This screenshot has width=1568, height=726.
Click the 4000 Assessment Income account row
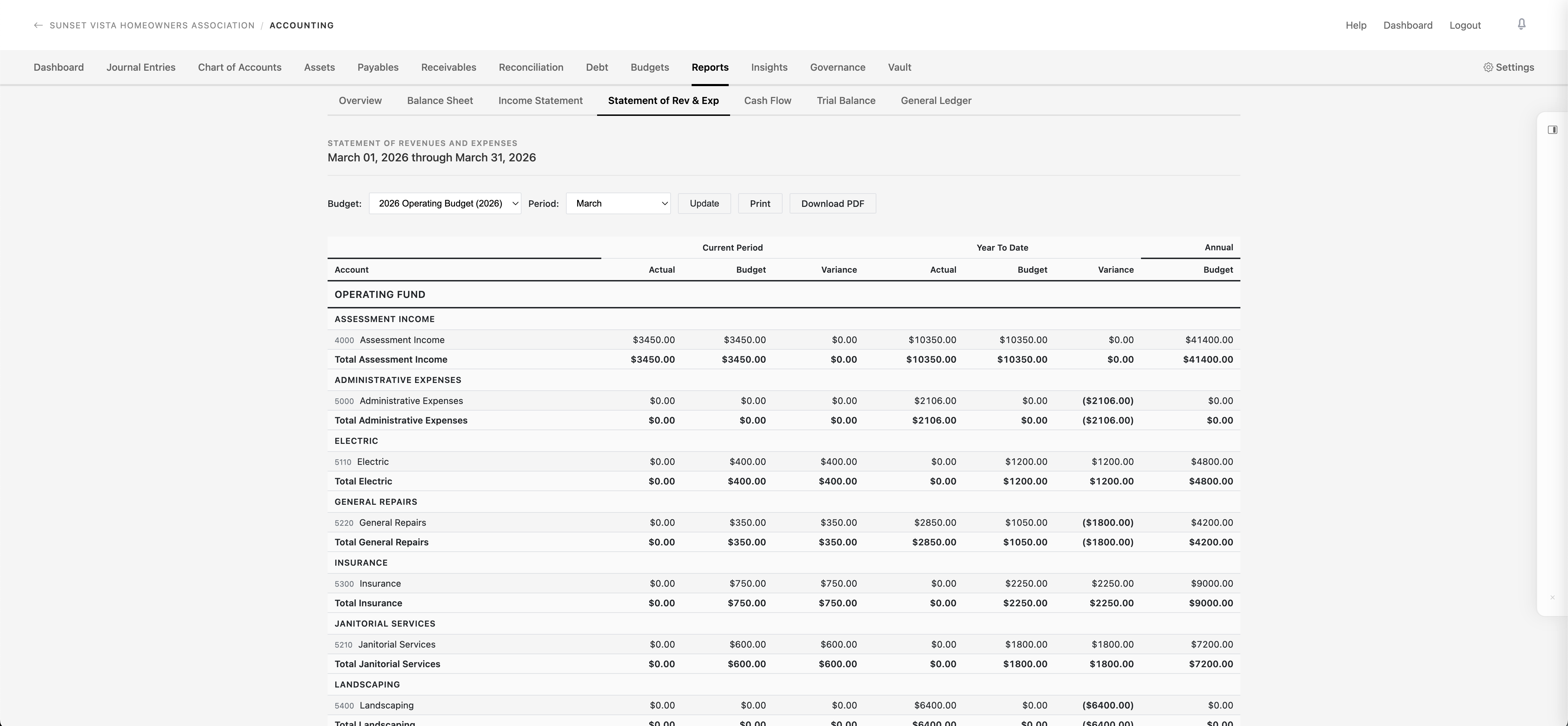[x=783, y=340]
